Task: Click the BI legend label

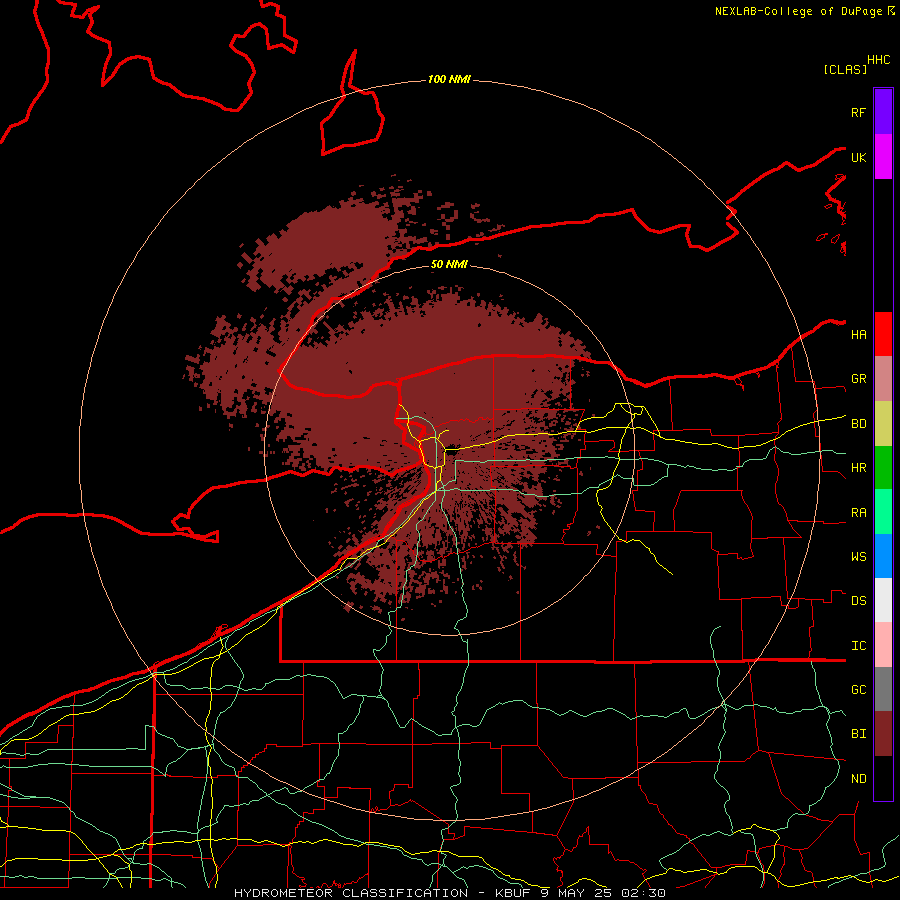Action: (x=858, y=734)
